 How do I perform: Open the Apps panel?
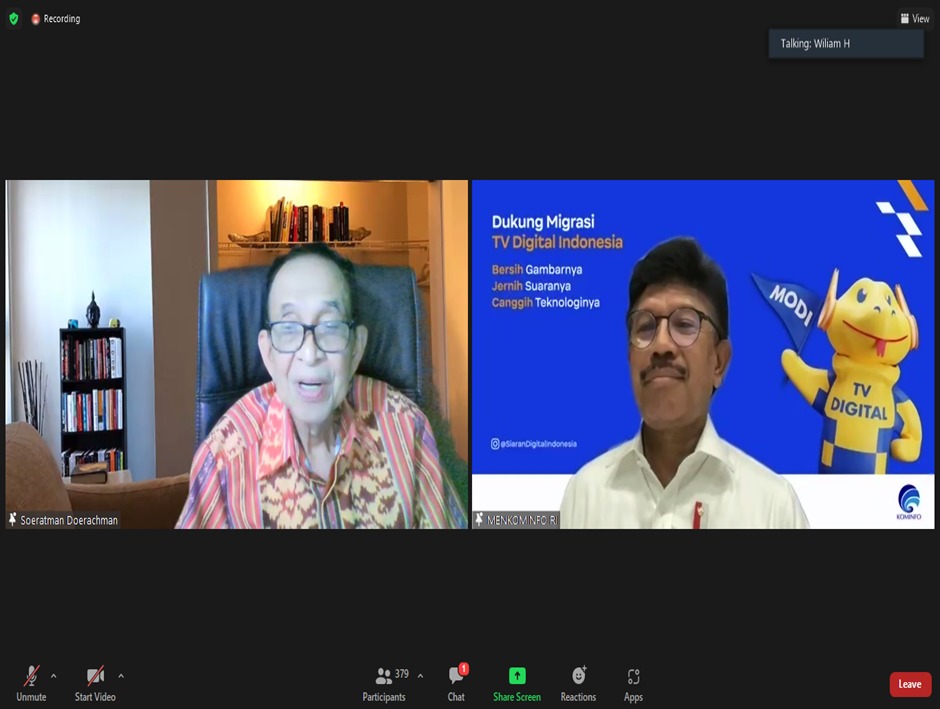(634, 683)
